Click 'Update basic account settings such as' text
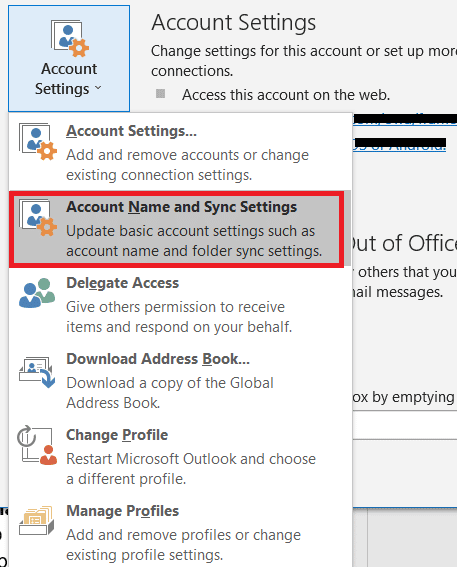457x567 pixels. click(194, 241)
